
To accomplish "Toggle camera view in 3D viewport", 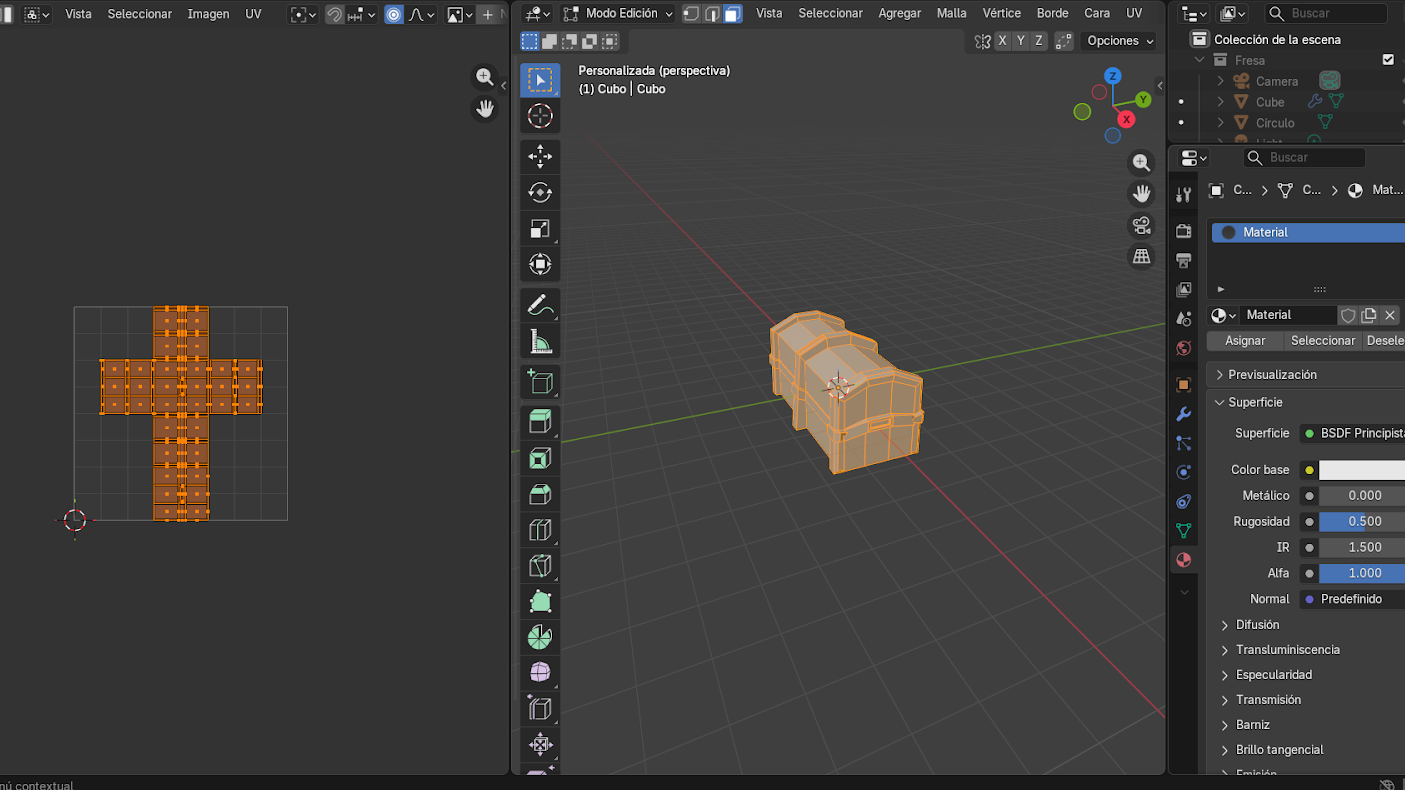I will pos(1141,225).
